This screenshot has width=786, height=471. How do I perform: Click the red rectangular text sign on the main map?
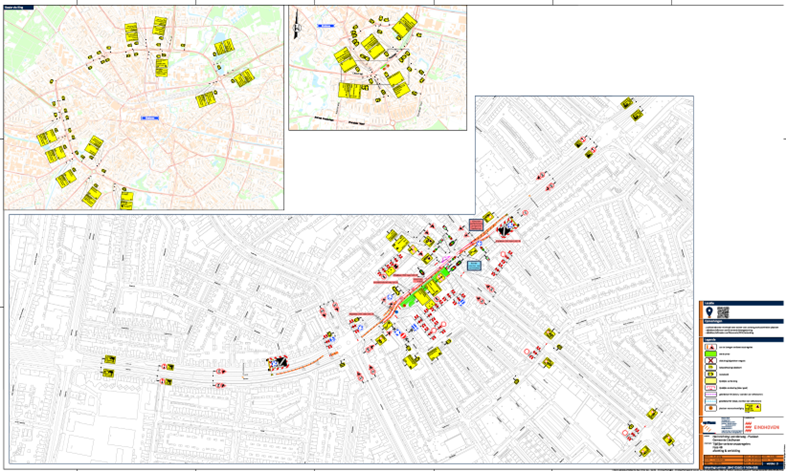coord(478,226)
